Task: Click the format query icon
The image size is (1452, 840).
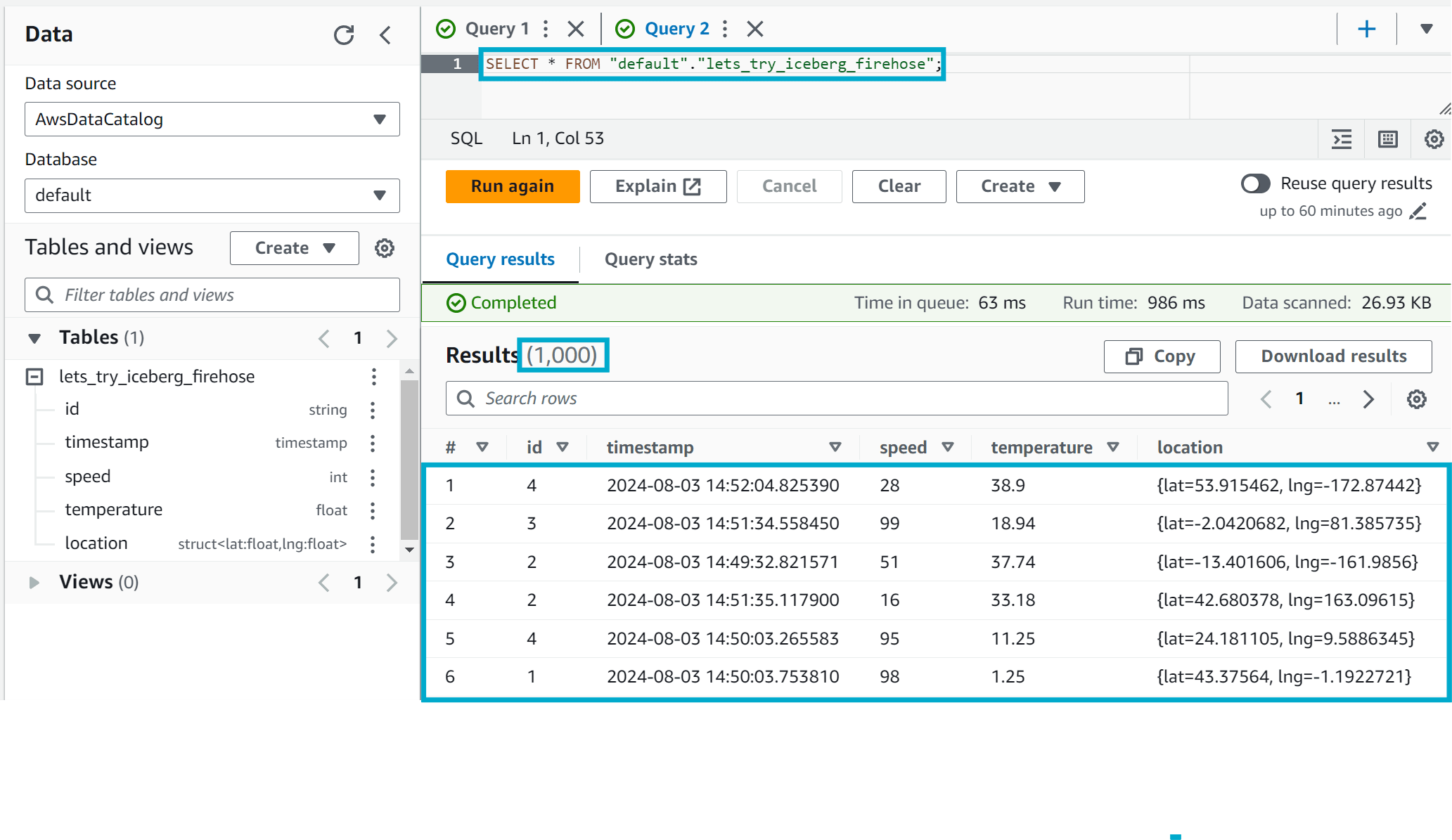Action: pyautogui.click(x=1342, y=139)
